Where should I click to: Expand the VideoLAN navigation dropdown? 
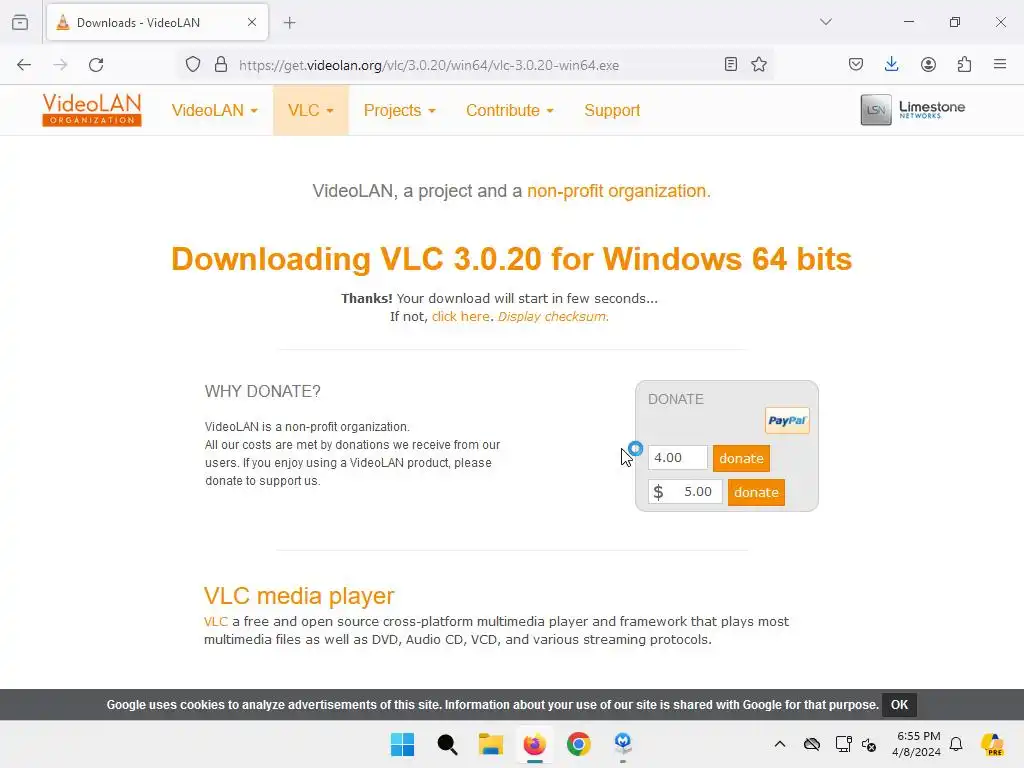(x=215, y=110)
